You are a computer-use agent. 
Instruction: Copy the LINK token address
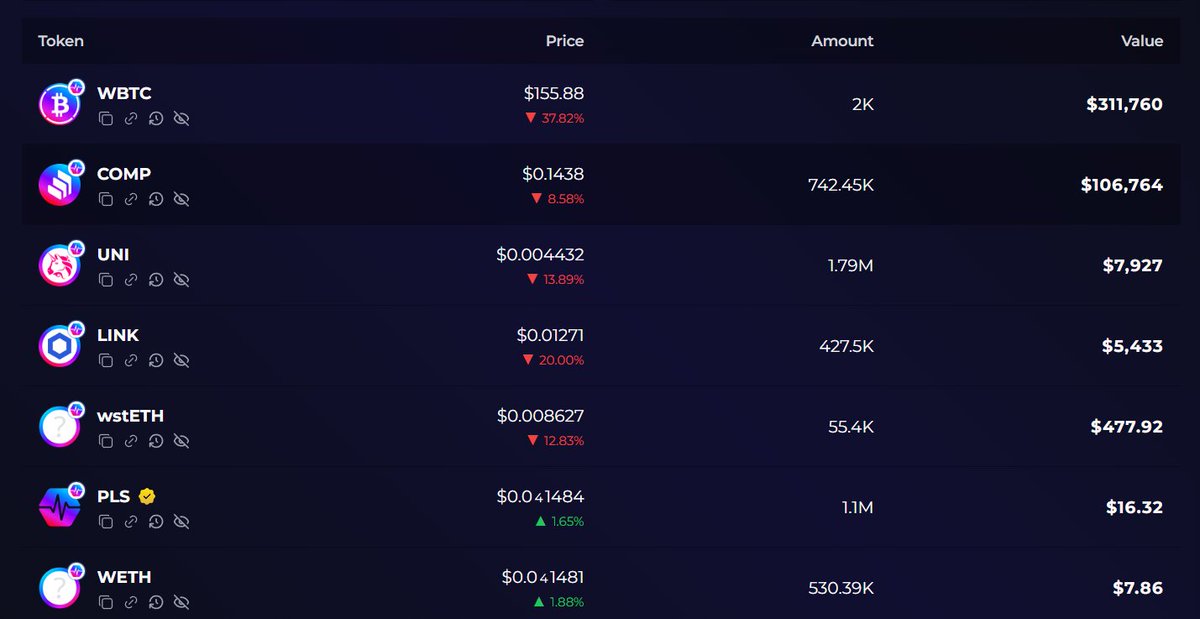click(106, 361)
